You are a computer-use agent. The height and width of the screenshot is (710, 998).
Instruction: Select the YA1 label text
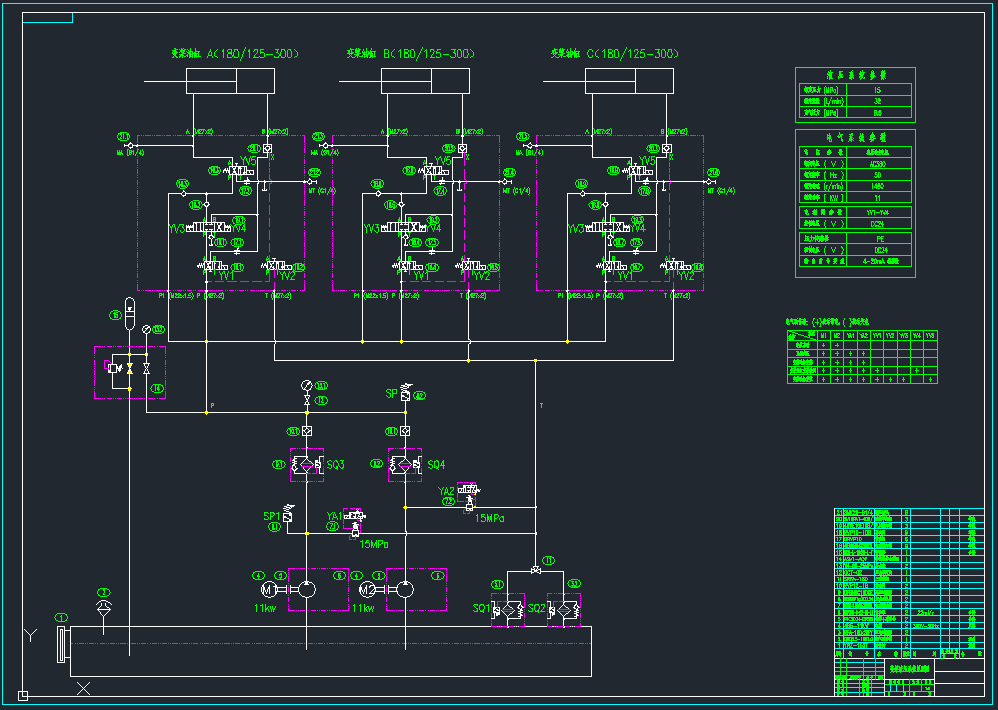335,516
